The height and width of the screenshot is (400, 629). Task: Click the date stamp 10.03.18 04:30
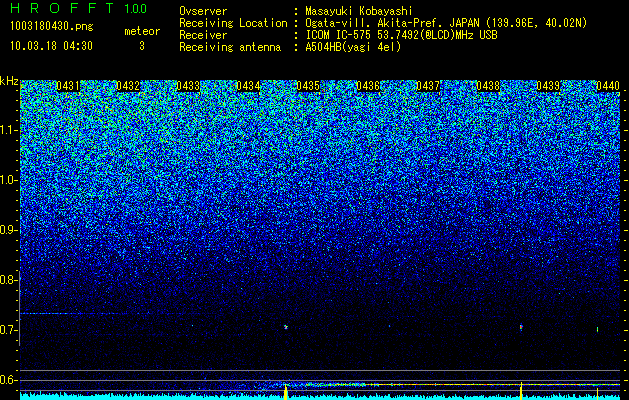51,46
